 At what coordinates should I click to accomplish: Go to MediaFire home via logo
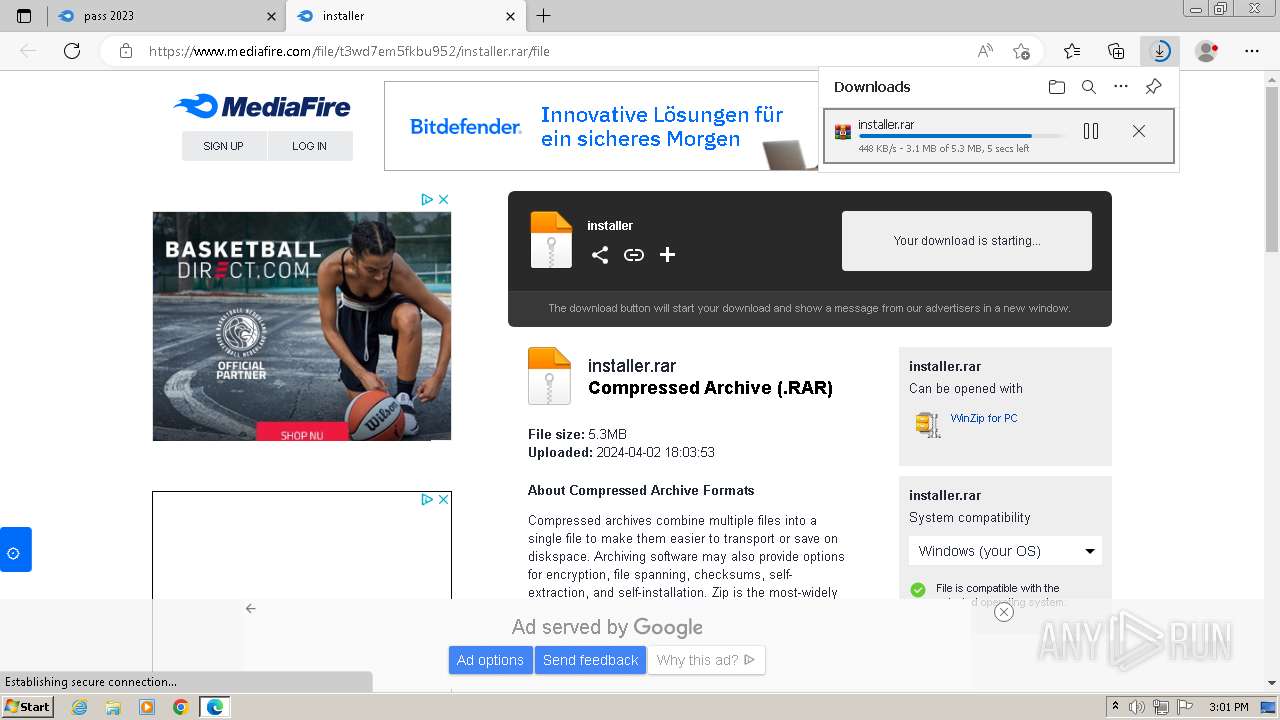[262, 106]
